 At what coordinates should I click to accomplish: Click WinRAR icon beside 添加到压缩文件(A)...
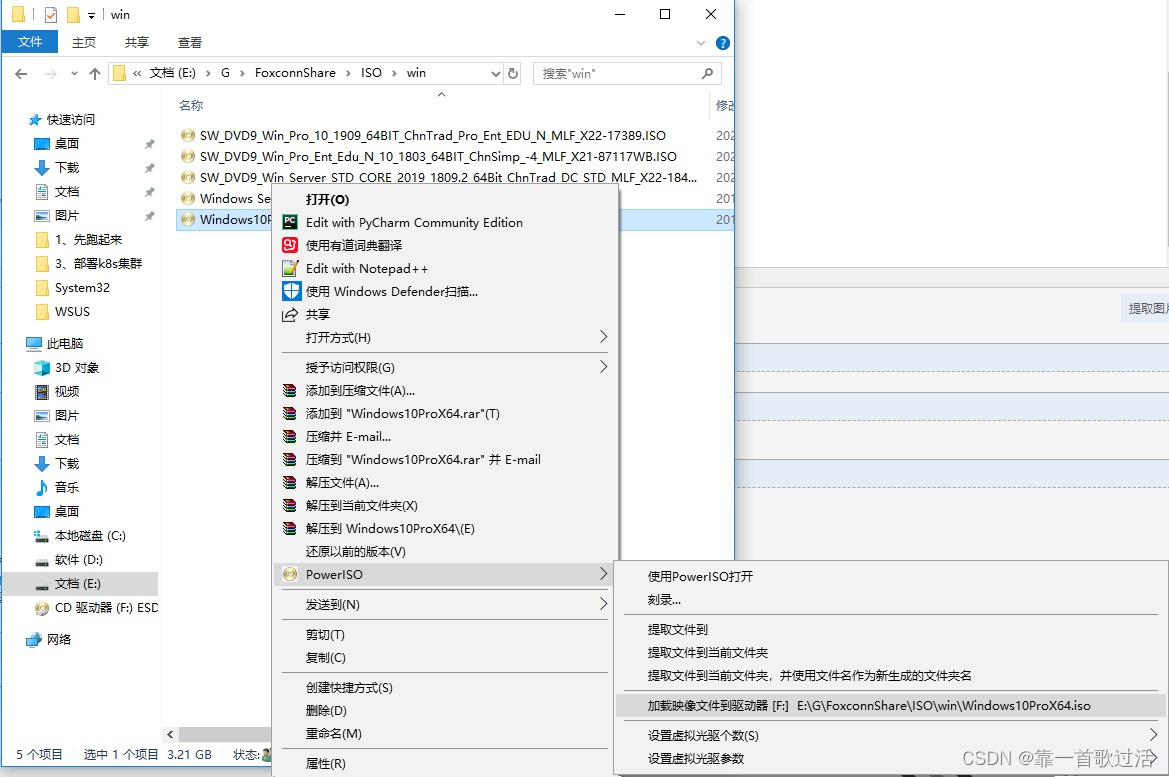click(290, 391)
